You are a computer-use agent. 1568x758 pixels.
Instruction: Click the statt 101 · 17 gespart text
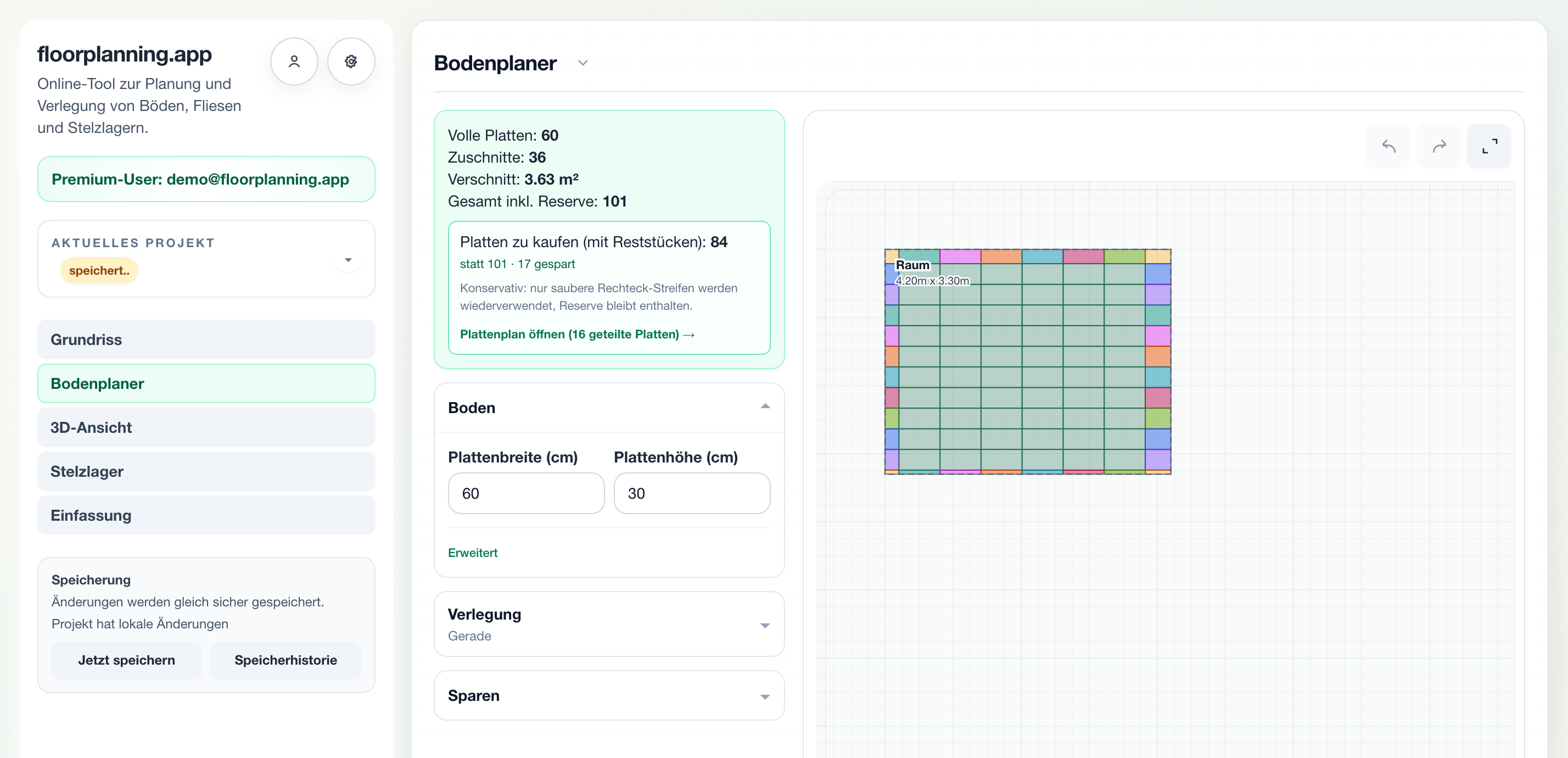[517, 264]
